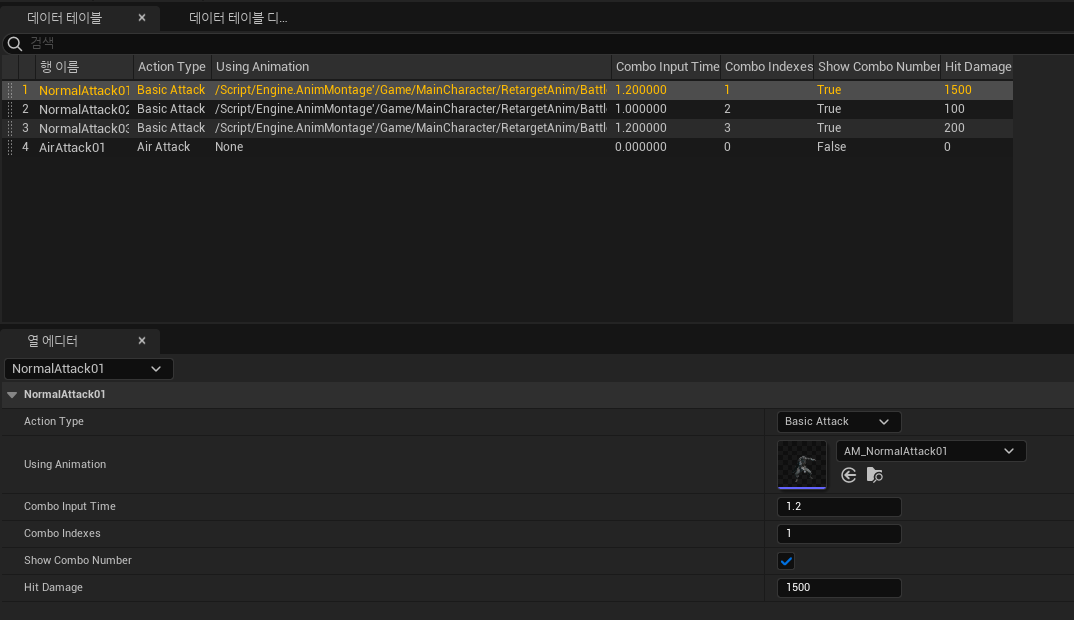The width and height of the screenshot is (1074, 620).
Task: Edit the Combo Input Time field 1.2
Action: (x=839, y=506)
